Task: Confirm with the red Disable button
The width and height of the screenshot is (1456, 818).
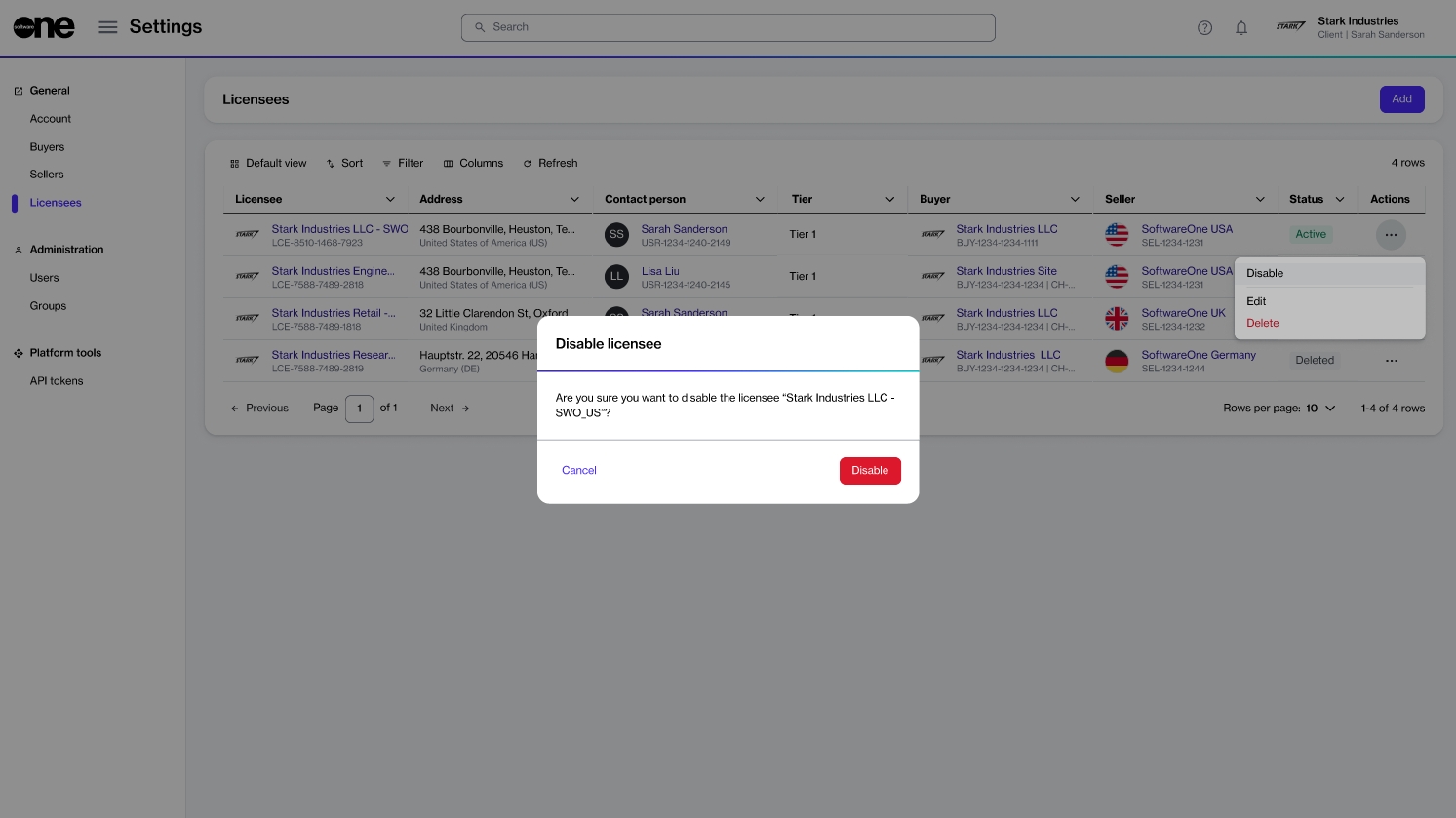Action: click(869, 471)
